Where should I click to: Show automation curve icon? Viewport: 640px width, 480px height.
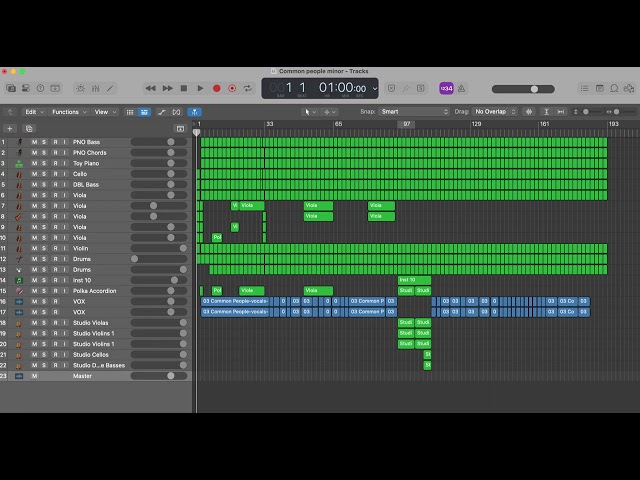[162, 112]
